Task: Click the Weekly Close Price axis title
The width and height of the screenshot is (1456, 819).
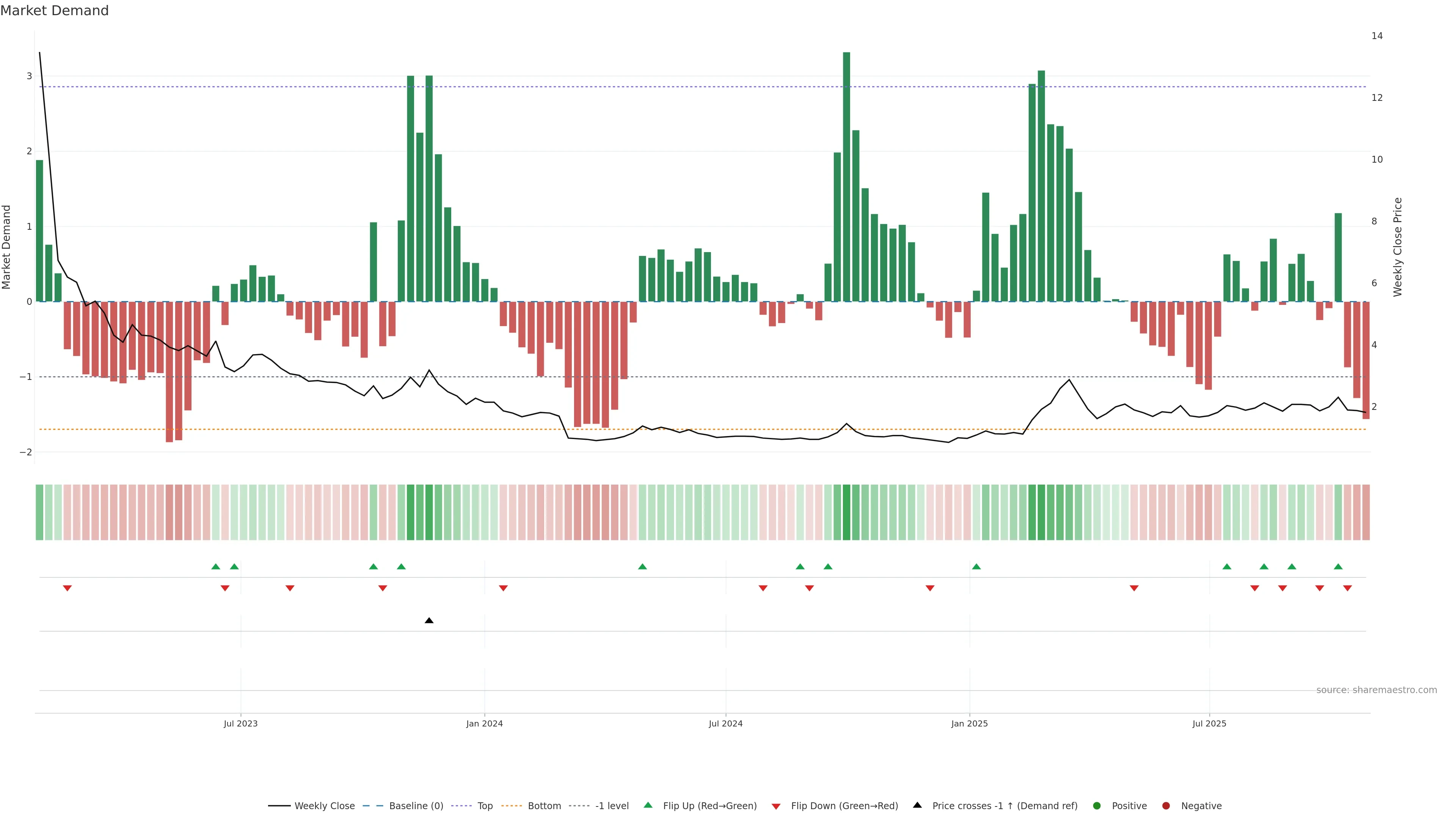Action: click(x=1397, y=247)
